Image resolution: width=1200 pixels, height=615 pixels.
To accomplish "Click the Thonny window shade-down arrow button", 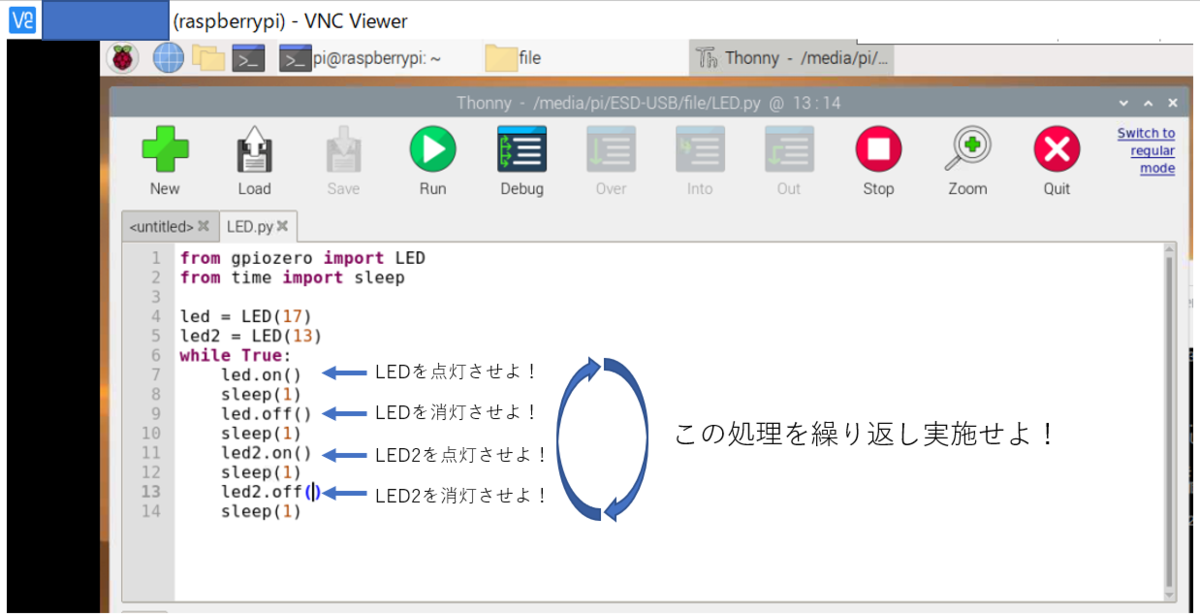I will point(1125,103).
